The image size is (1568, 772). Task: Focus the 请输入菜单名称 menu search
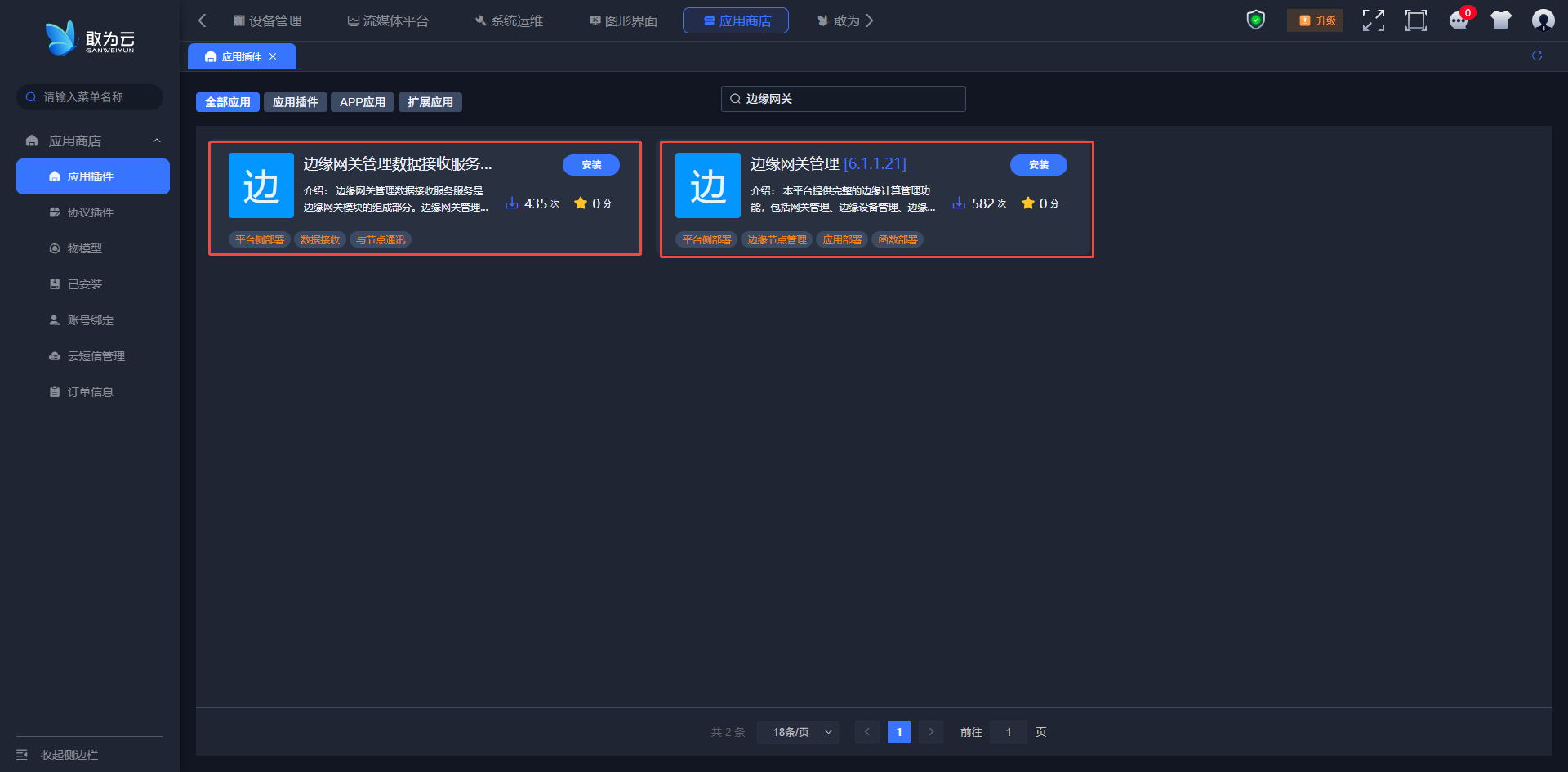click(90, 97)
